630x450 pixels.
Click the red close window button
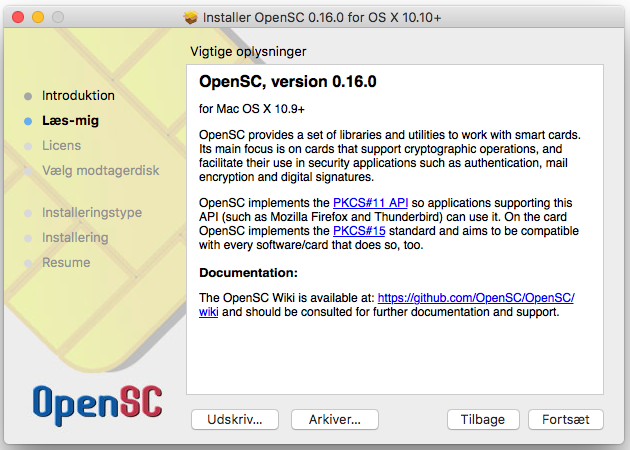[18, 17]
